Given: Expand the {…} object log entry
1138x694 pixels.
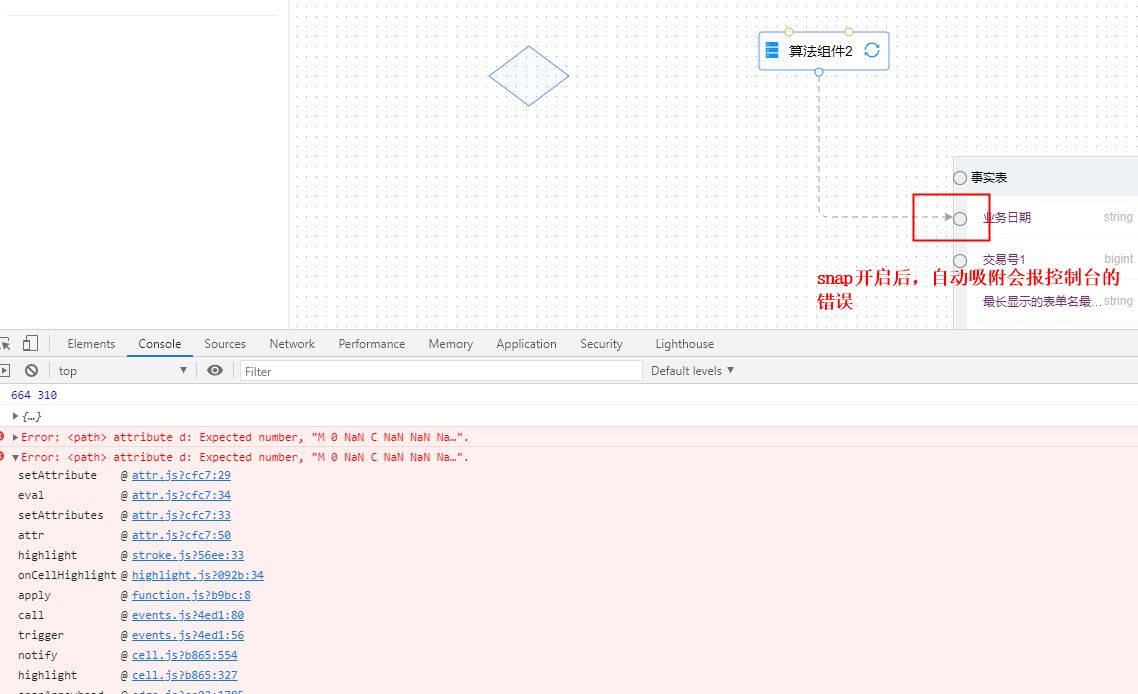Looking at the screenshot, I should click(x=15, y=416).
